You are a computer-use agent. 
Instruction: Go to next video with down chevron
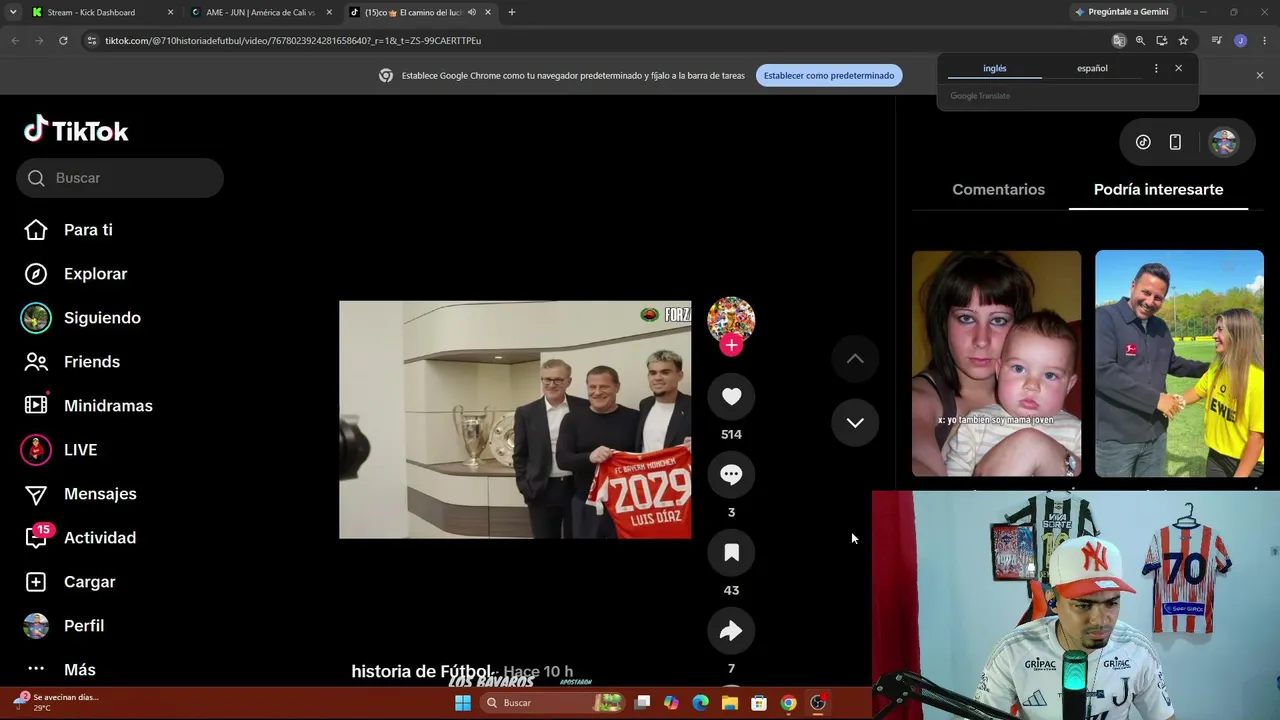[855, 422]
